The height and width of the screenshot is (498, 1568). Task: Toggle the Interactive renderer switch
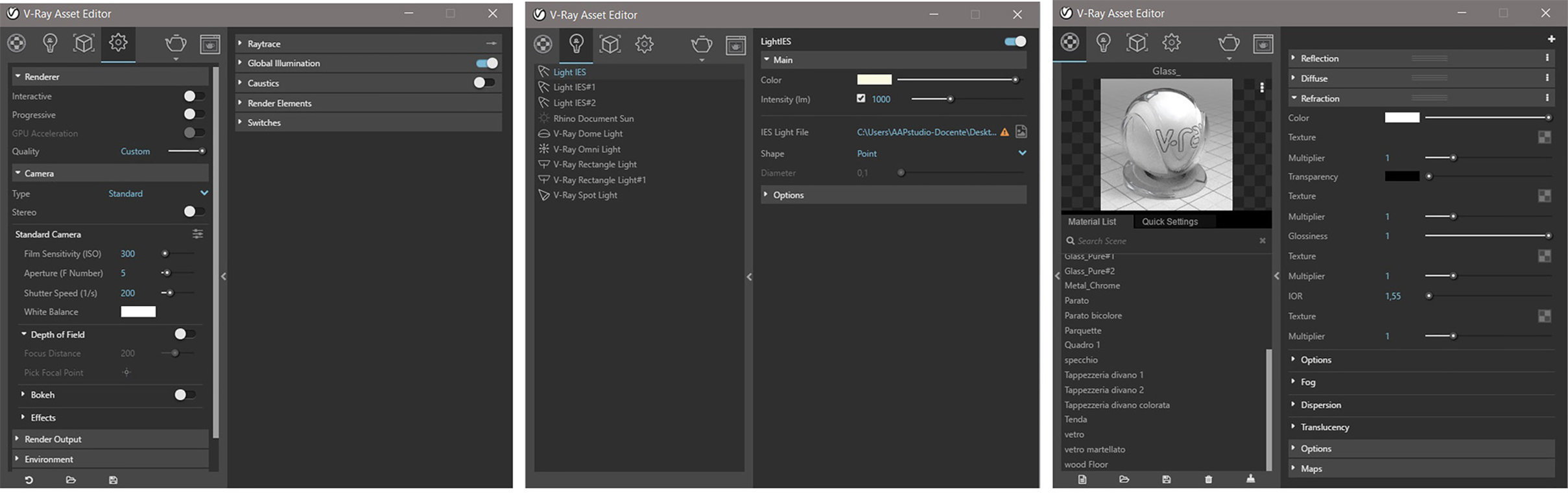pos(194,96)
